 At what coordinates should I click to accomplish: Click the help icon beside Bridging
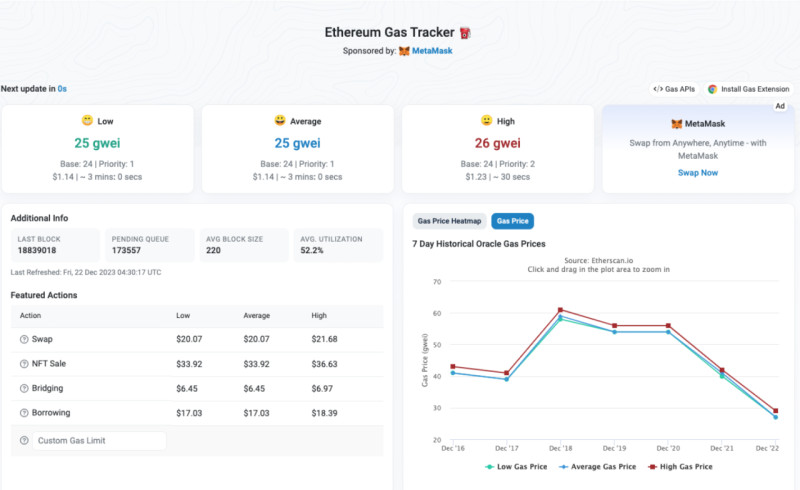pyautogui.click(x=24, y=388)
